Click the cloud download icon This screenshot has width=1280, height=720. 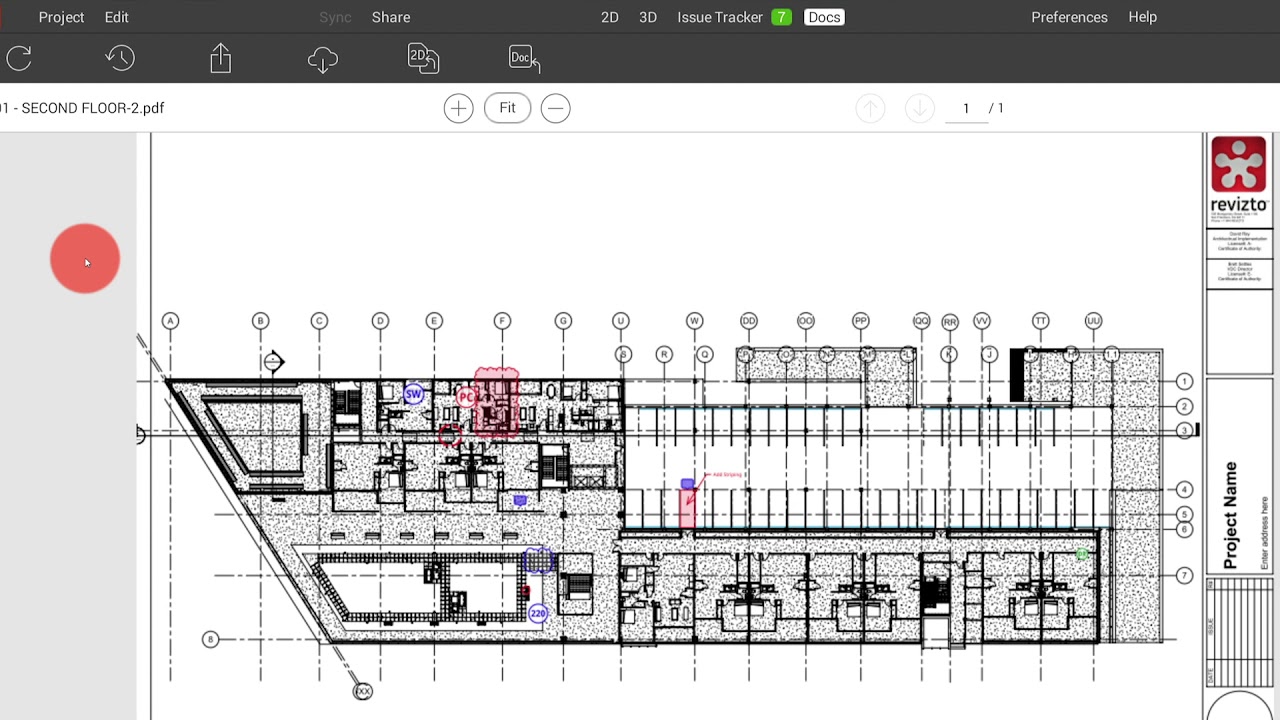click(323, 60)
